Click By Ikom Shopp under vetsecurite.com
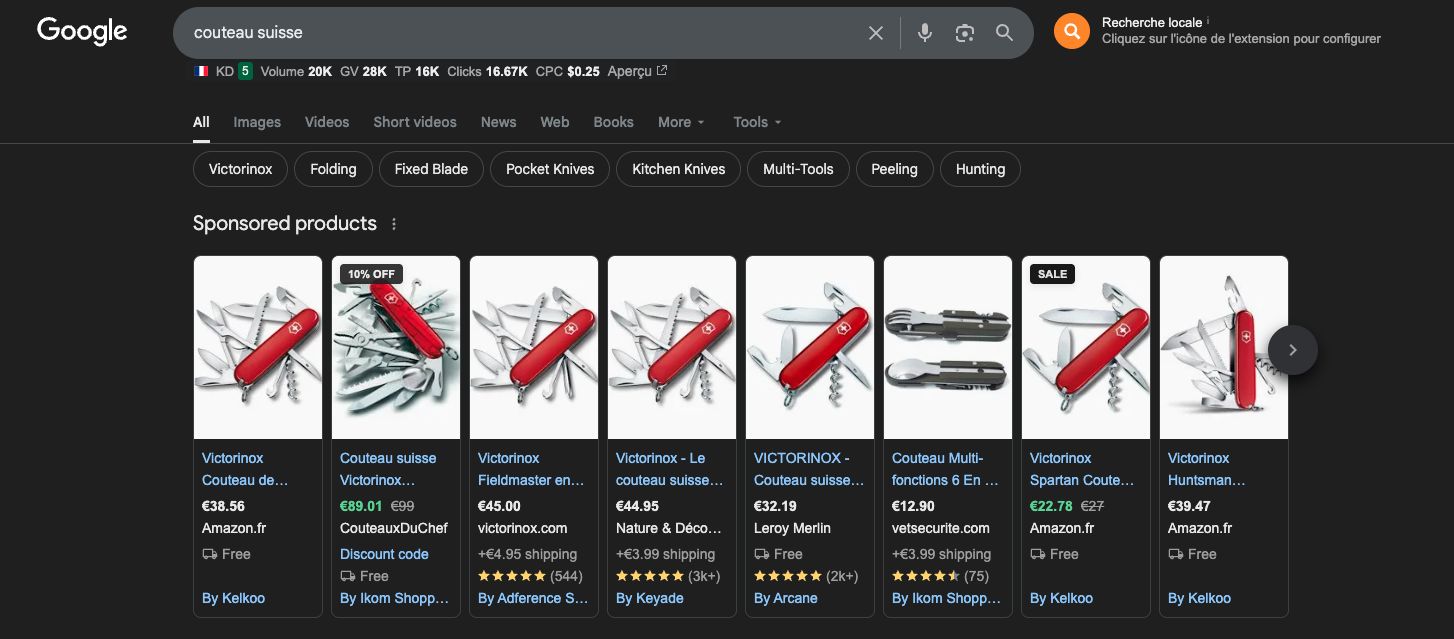The height and width of the screenshot is (639, 1454). coord(946,598)
